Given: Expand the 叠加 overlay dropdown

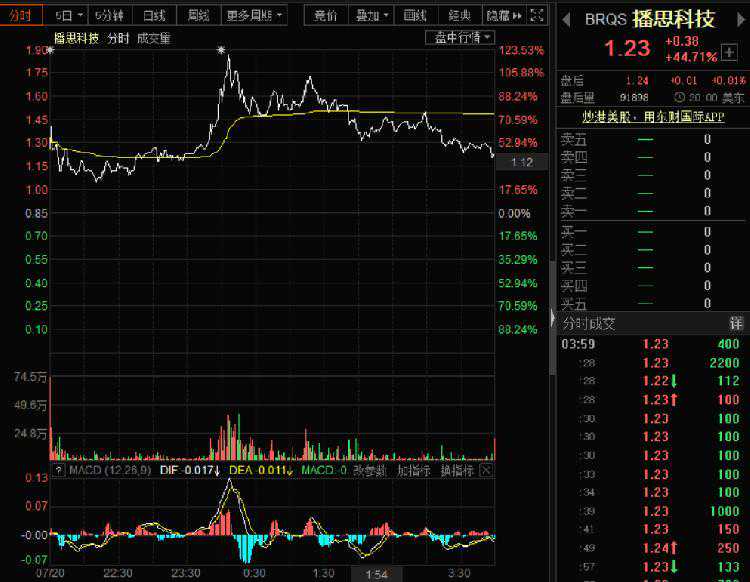Looking at the screenshot, I should 370,16.
